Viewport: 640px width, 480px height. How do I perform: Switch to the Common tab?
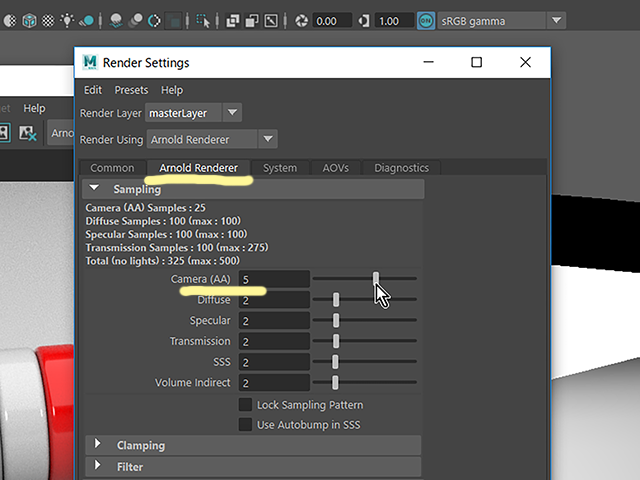[x=112, y=168]
